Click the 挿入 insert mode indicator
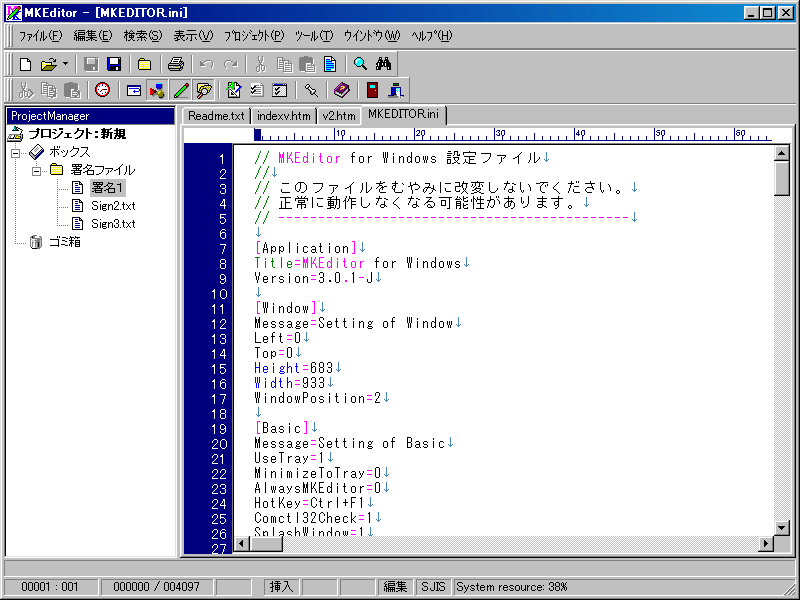The width and height of the screenshot is (800, 600). click(x=282, y=587)
